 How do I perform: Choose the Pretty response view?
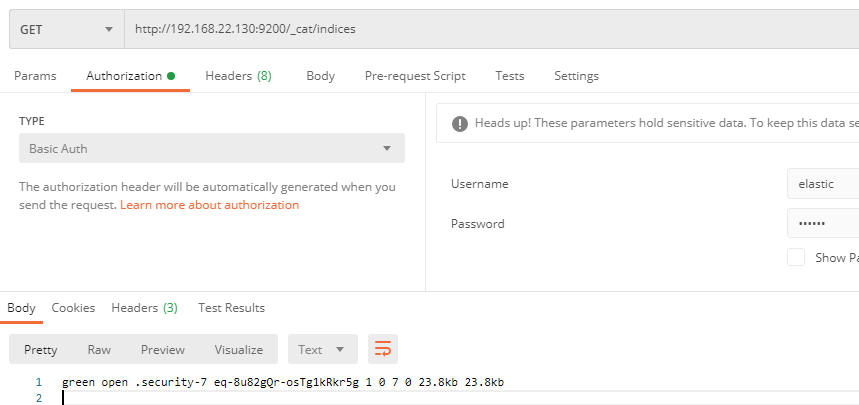point(41,350)
